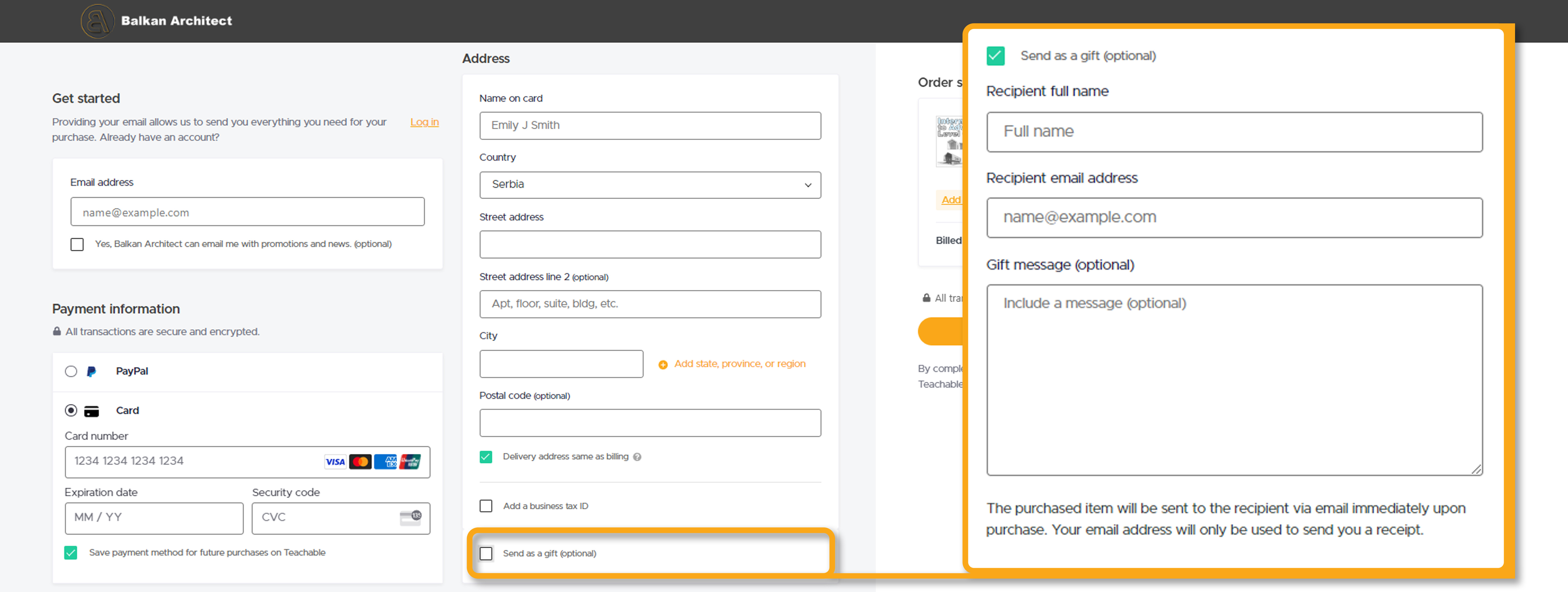Focus Street address line 2 field
1568x592 pixels.
[650, 304]
